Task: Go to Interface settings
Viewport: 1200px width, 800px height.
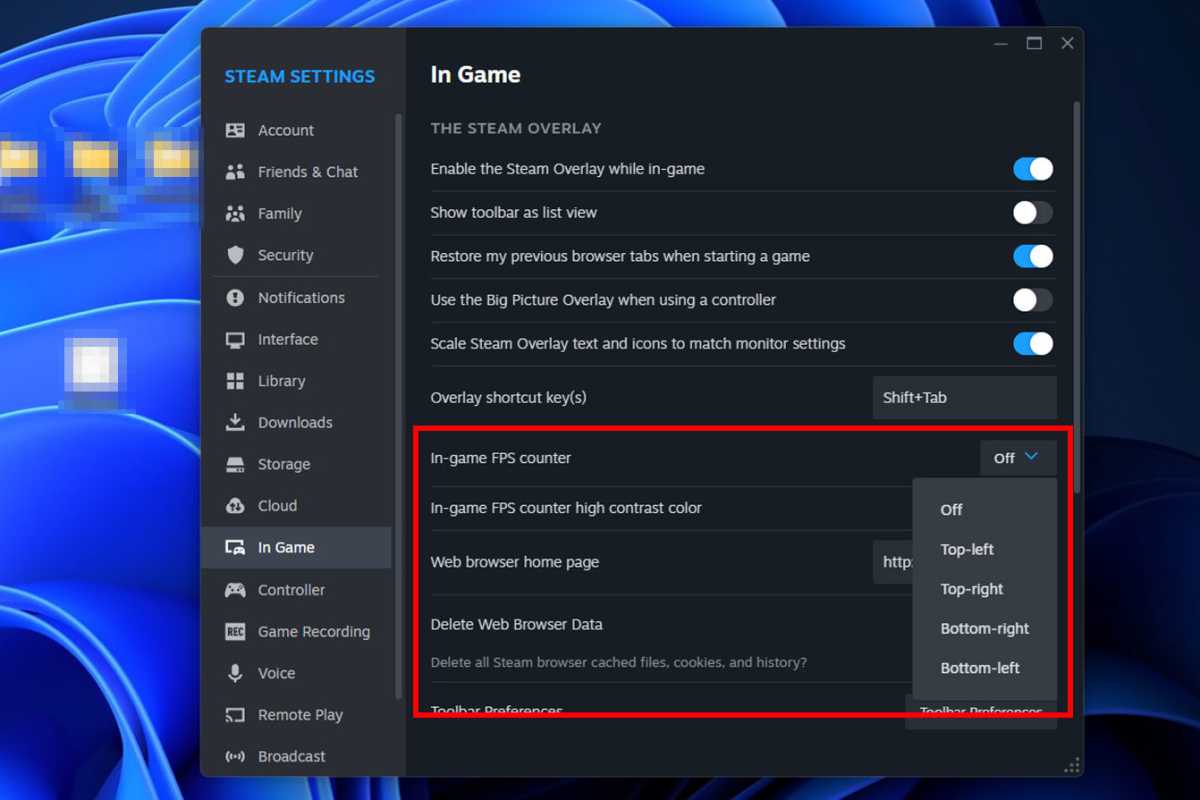Action: point(296,339)
